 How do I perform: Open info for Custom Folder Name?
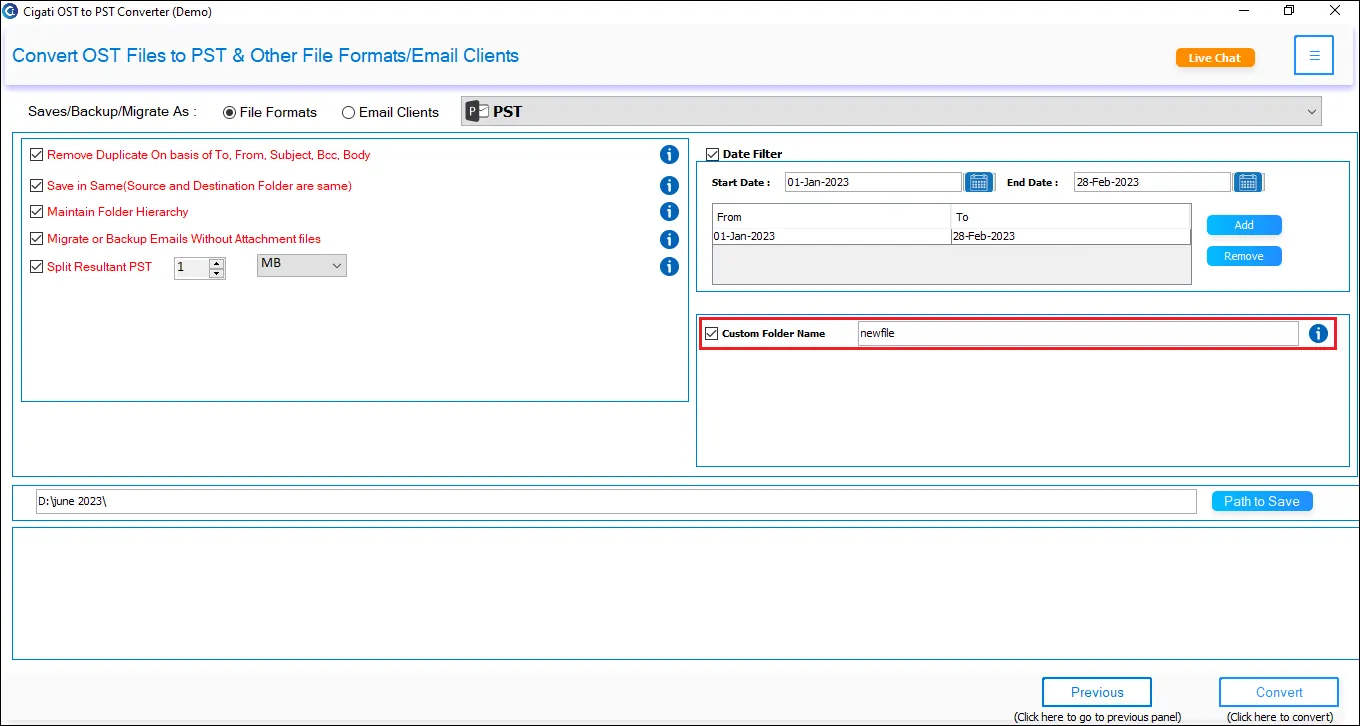pos(1318,334)
